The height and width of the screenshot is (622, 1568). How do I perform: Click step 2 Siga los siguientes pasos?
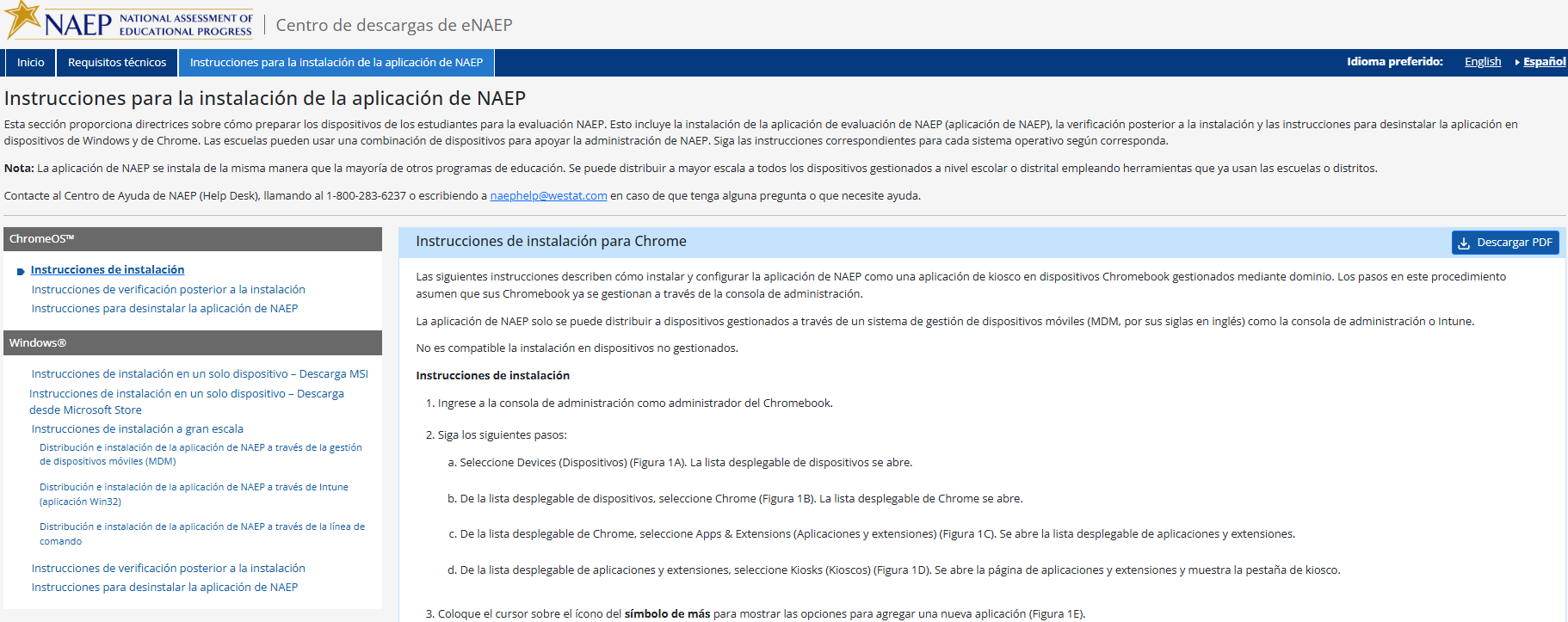coord(503,435)
